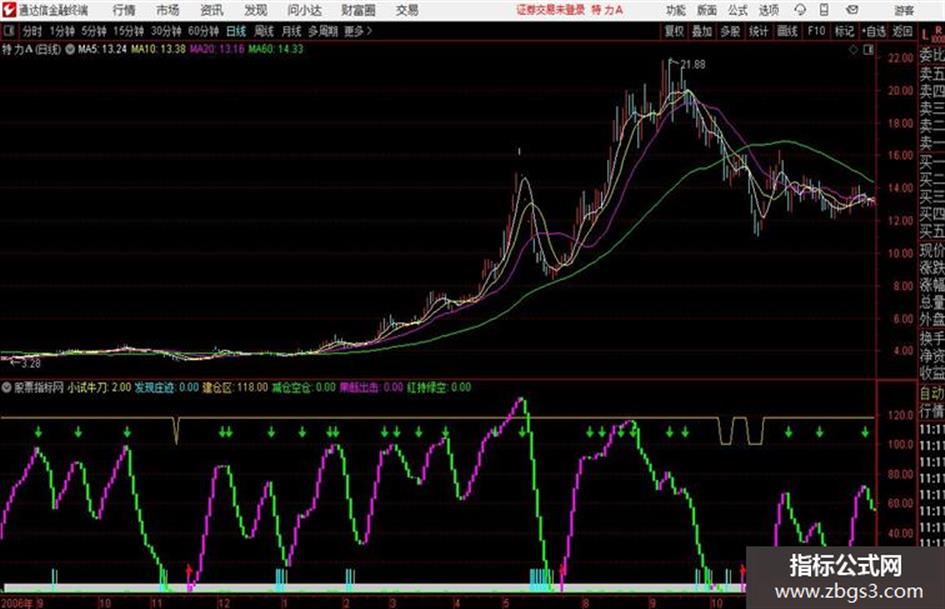Click 小试牛刀: 2.00 indicator value

tap(99, 387)
